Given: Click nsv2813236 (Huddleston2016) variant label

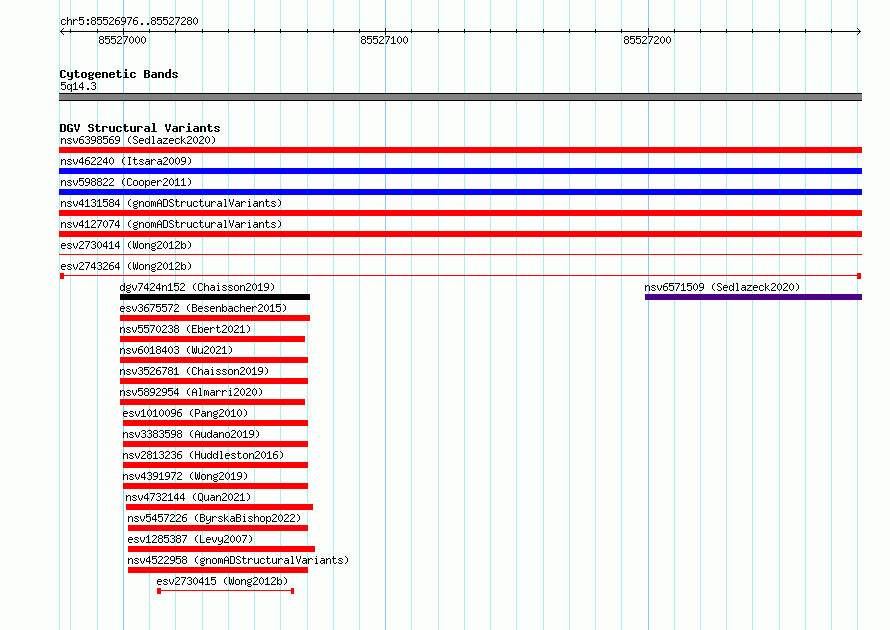Looking at the screenshot, I should (x=203, y=455).
